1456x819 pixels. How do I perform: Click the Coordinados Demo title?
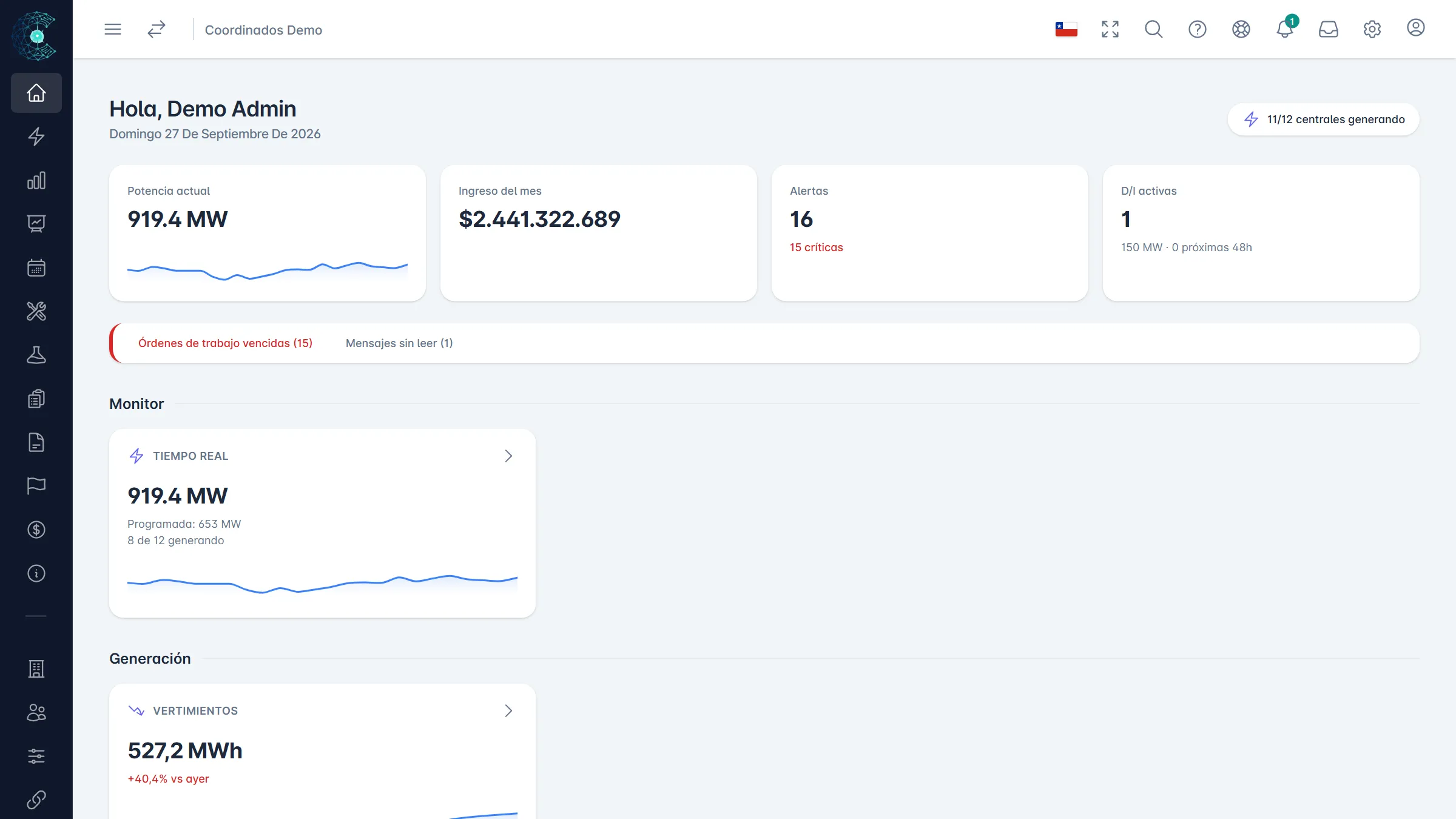[x=263, y=30]
